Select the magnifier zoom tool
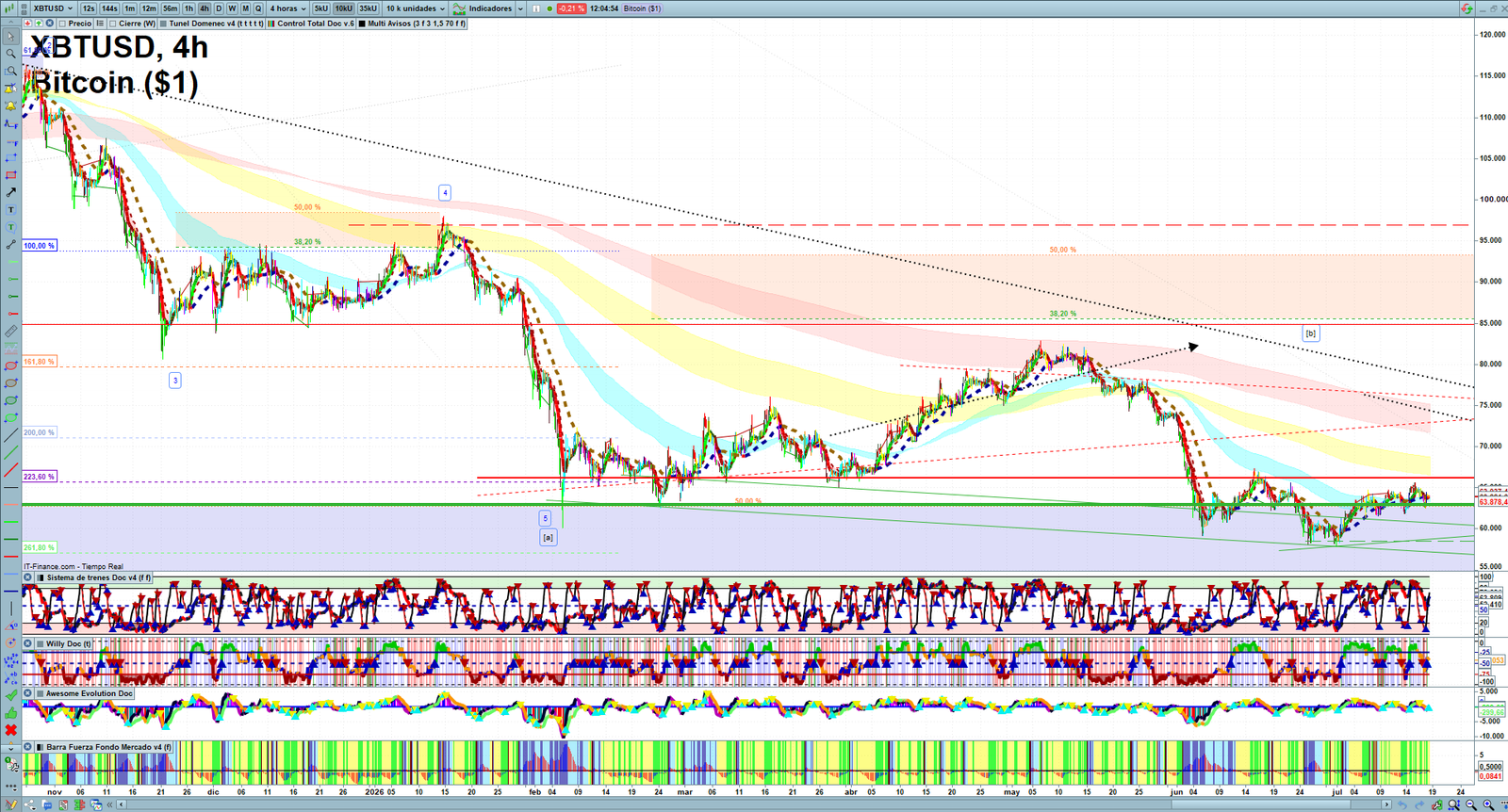Screen dimensions: 1508x812 pos(10,53)
